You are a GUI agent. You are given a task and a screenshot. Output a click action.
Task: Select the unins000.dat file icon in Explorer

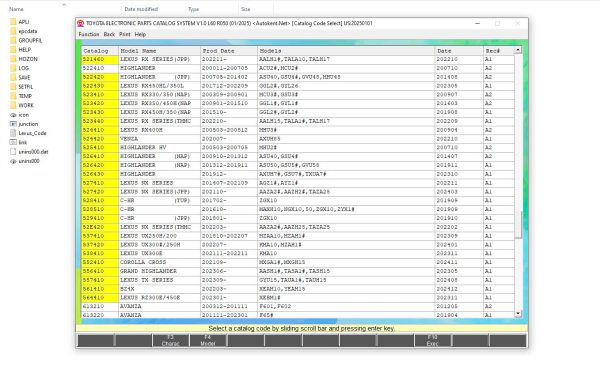[13, 152]
